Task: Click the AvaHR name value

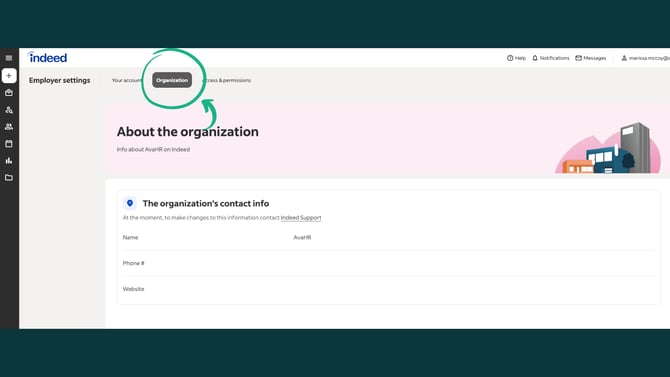Action: (302, 237)
